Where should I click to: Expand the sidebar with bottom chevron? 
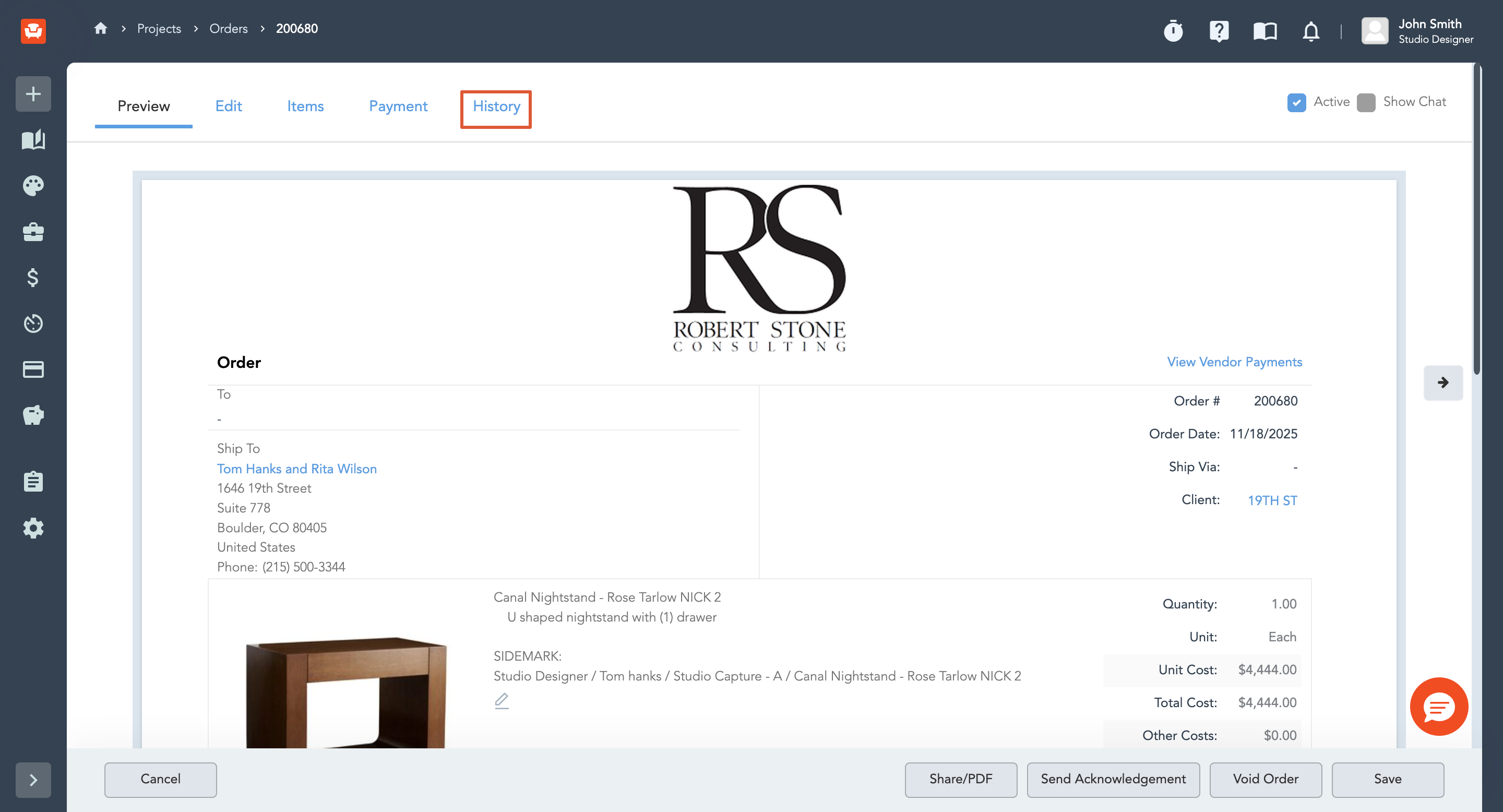(33, 780)
